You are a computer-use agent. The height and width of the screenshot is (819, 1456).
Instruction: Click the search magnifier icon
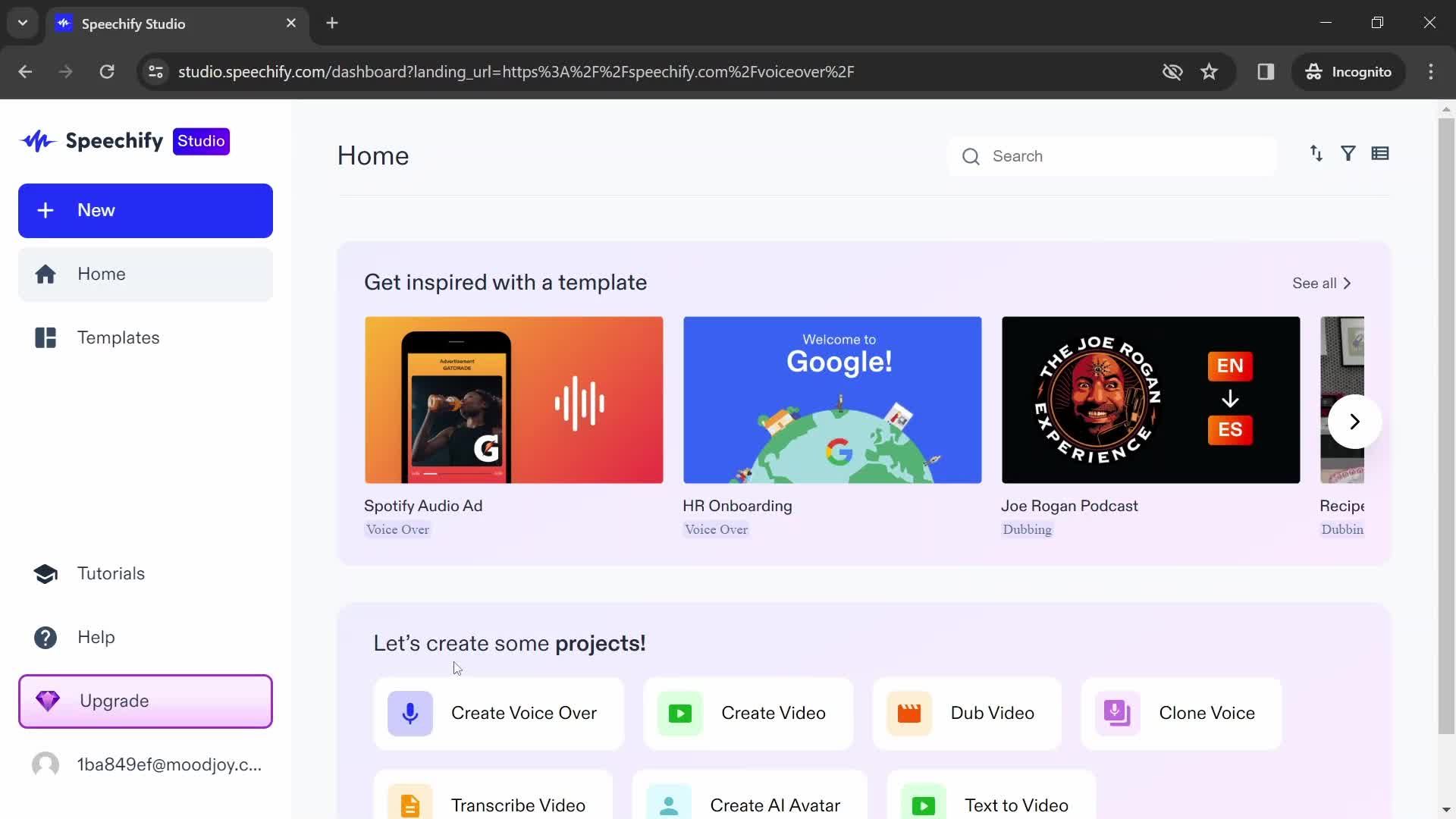tap(971, 156)
